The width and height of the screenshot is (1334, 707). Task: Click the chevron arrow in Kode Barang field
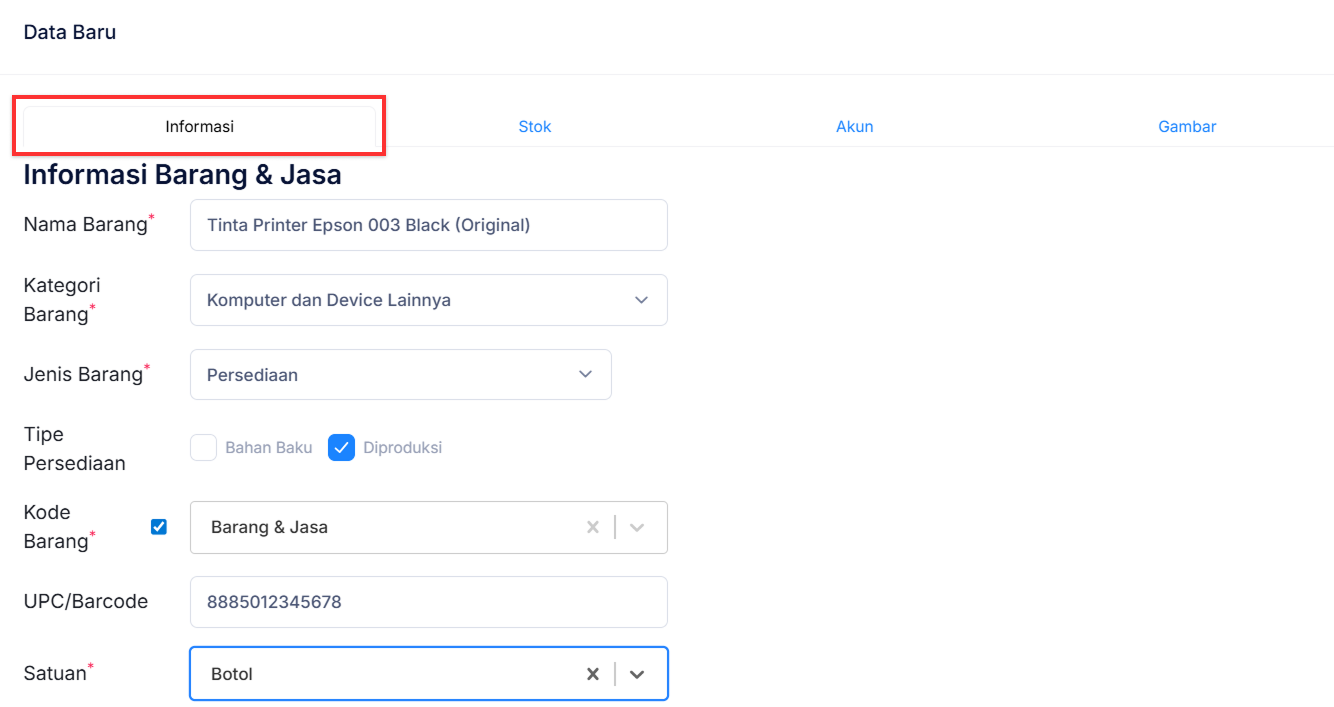(637, 527)
